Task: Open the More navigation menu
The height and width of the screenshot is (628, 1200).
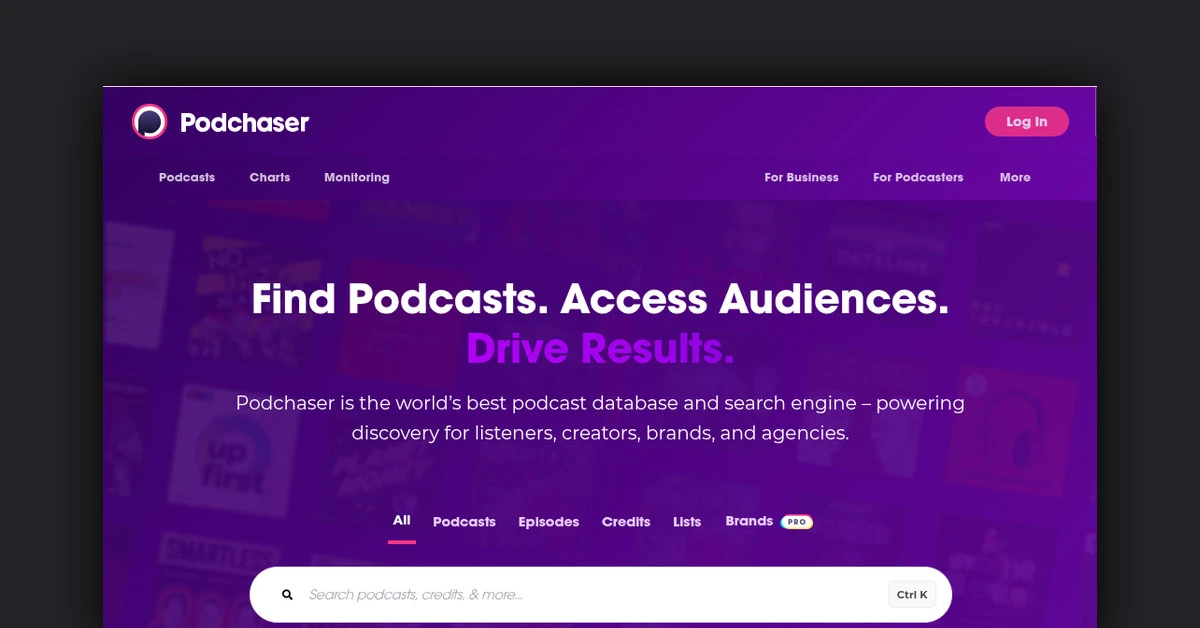Action: [1015, 177]
